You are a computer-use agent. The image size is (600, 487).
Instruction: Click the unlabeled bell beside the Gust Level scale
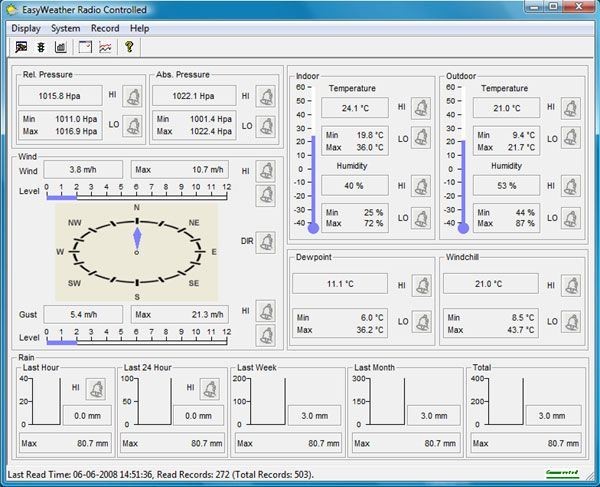tap(266, 336)
